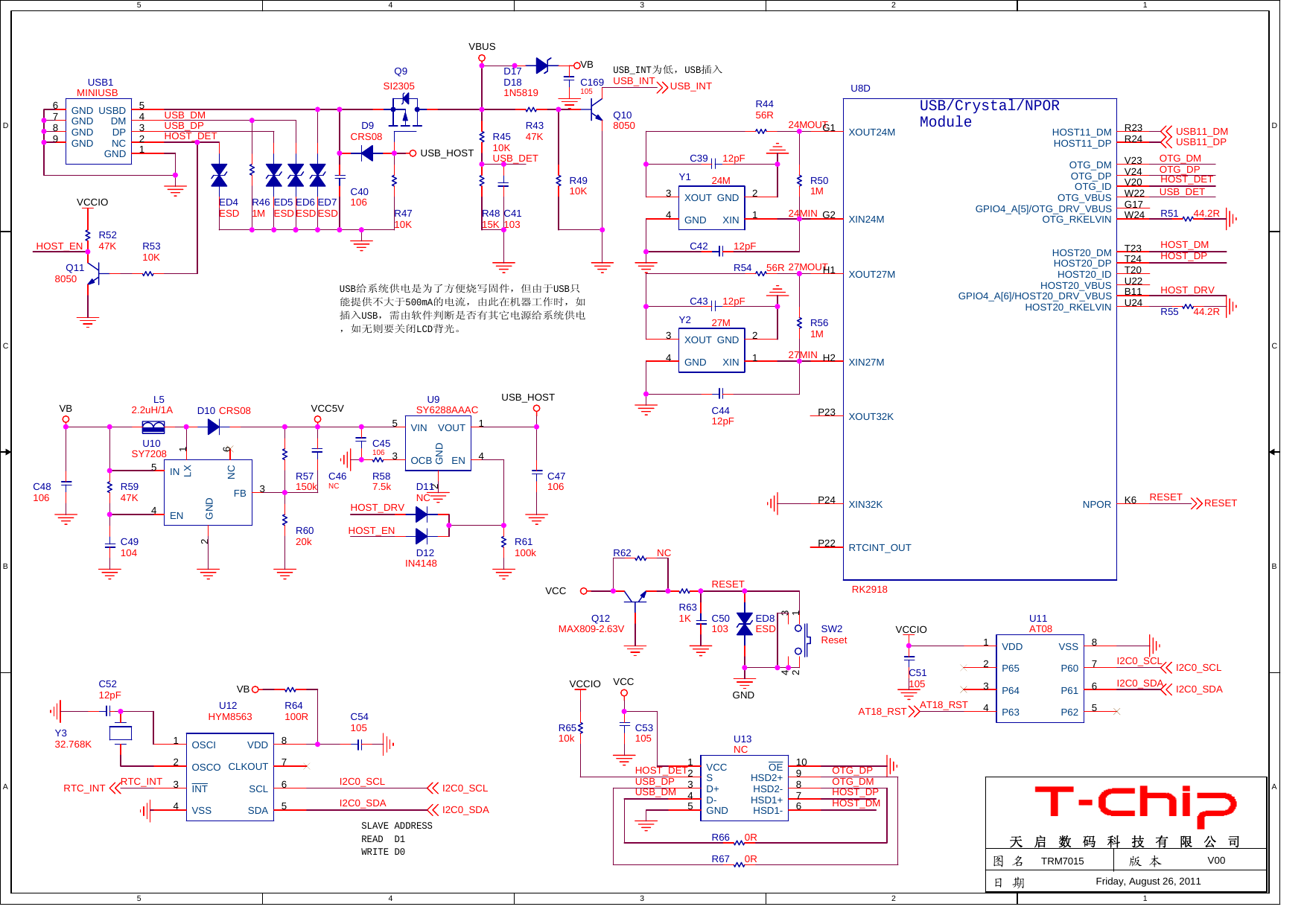Select the U12 HYM8563 RTC chip
This screenshot has height=924, width=1307.
coord(229,777)
